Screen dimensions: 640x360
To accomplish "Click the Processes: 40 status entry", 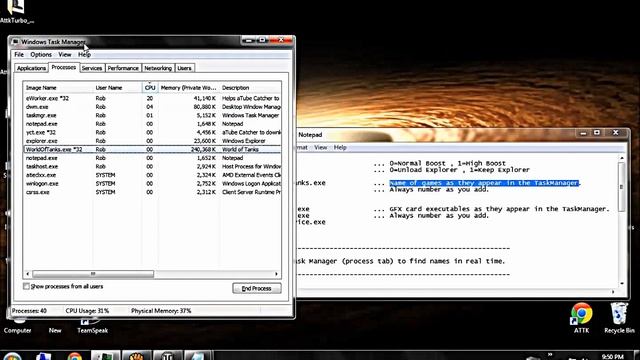I will coord(29,311).
